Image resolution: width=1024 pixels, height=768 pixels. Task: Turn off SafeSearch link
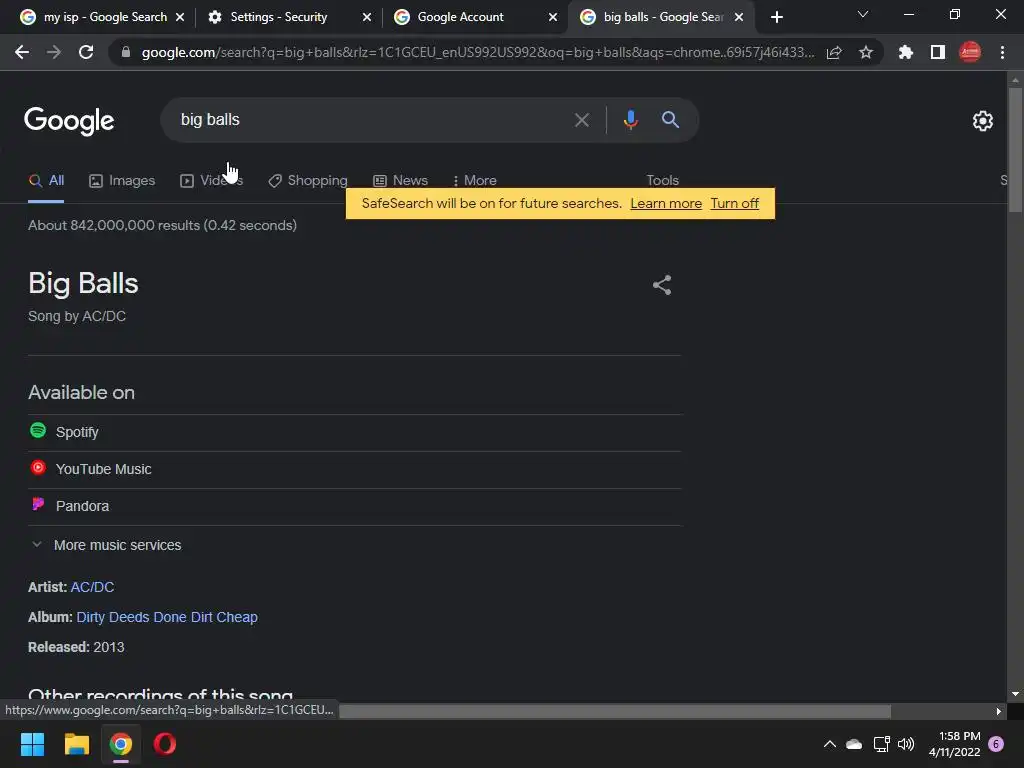(735, 203)
